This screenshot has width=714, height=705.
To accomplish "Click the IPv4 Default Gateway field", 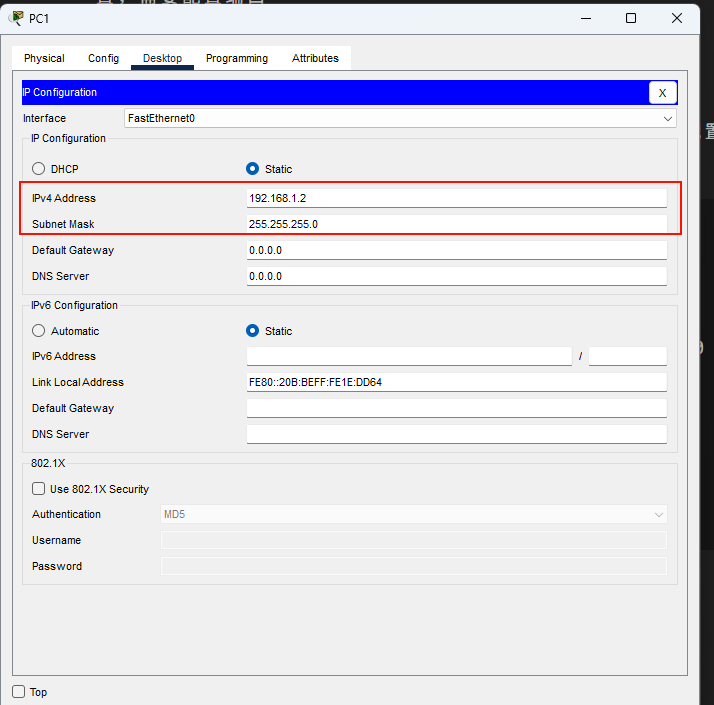I will click(456, 250).
